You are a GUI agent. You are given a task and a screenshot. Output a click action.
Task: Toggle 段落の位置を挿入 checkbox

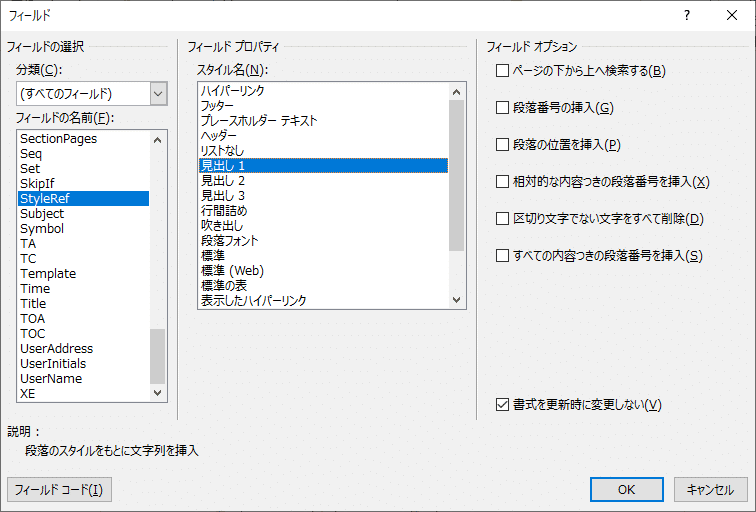click(x=502, y=145)
